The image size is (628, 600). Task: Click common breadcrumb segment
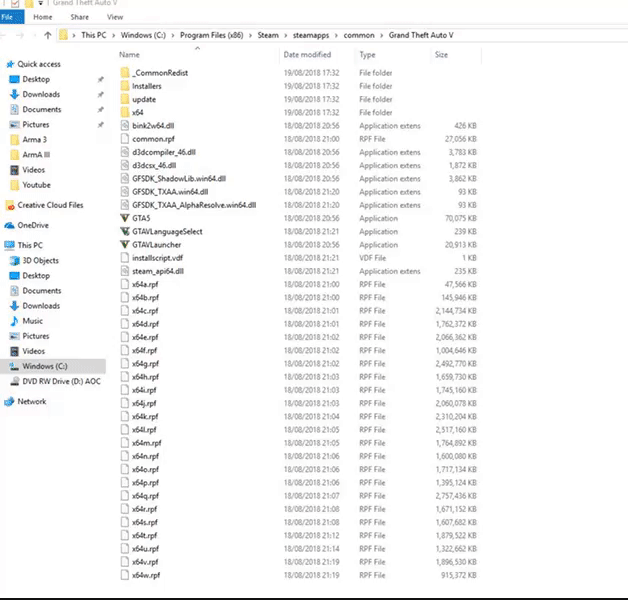coord(359,35)
